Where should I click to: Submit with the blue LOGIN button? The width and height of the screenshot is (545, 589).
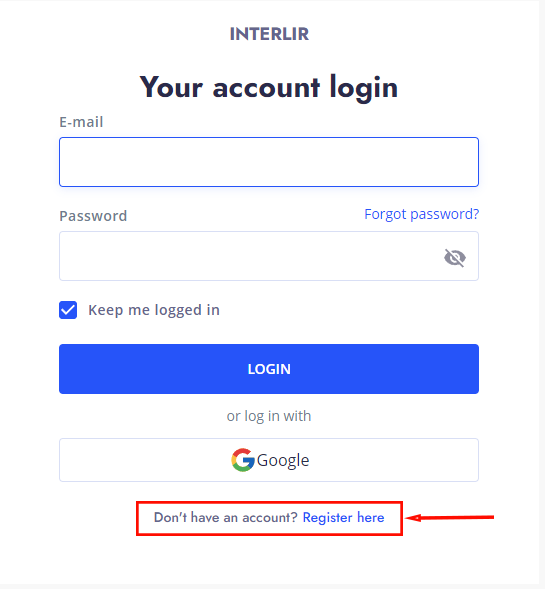[x=269, y=369]
